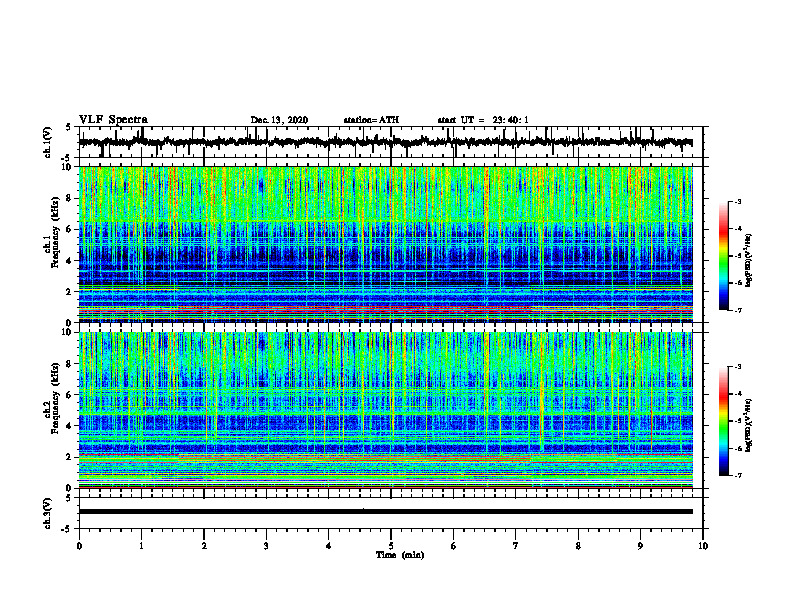792x612 pixels.
Task: Click the 'start UT = 23:40: 1' text
Action: click(483, 120)
